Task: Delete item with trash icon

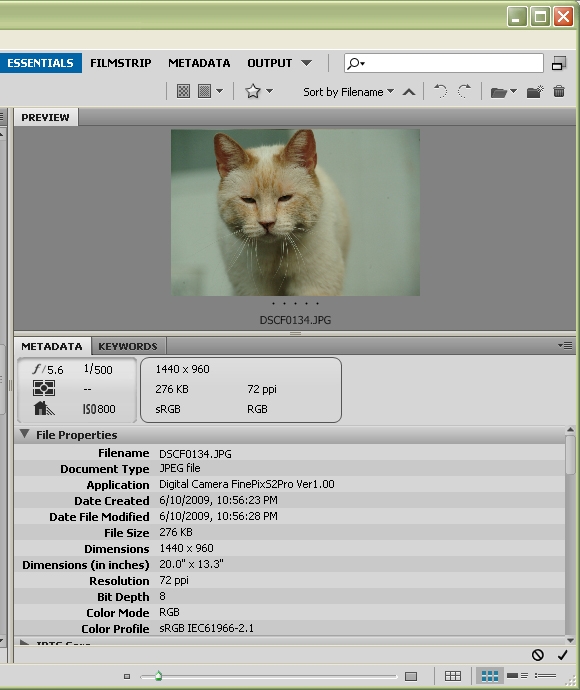Action: (x=559, y=92)
